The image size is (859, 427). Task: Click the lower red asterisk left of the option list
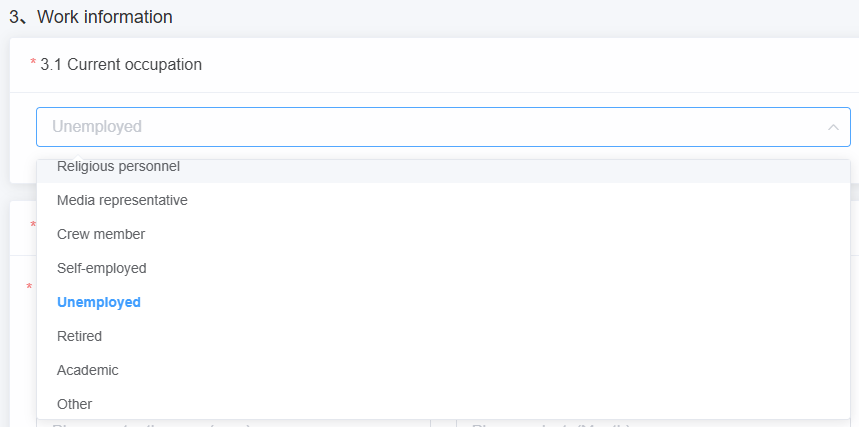pyautogui.click(x=29, y=288)
